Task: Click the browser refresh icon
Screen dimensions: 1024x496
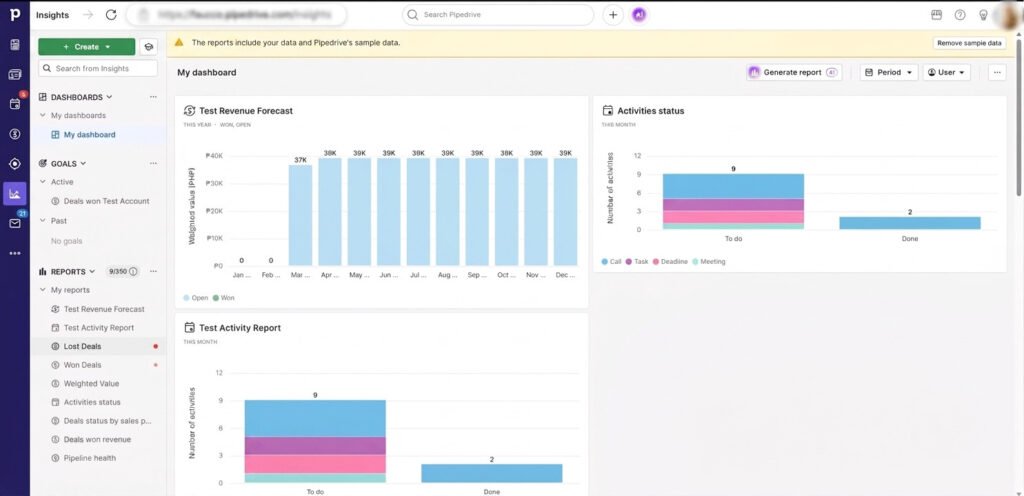Action: [x=111, y=15]
